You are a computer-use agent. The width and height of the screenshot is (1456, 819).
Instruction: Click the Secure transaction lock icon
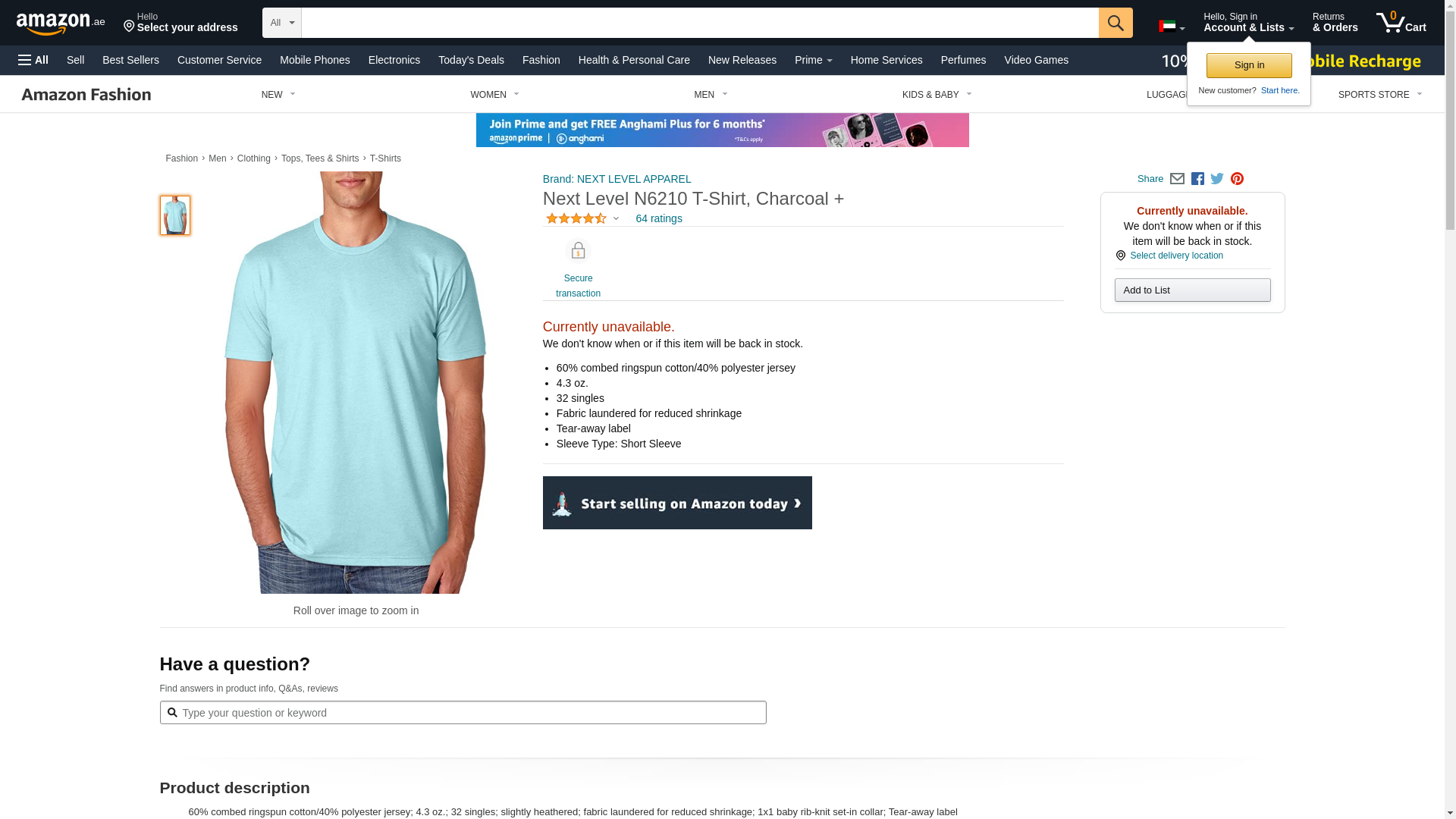(578, 251)
